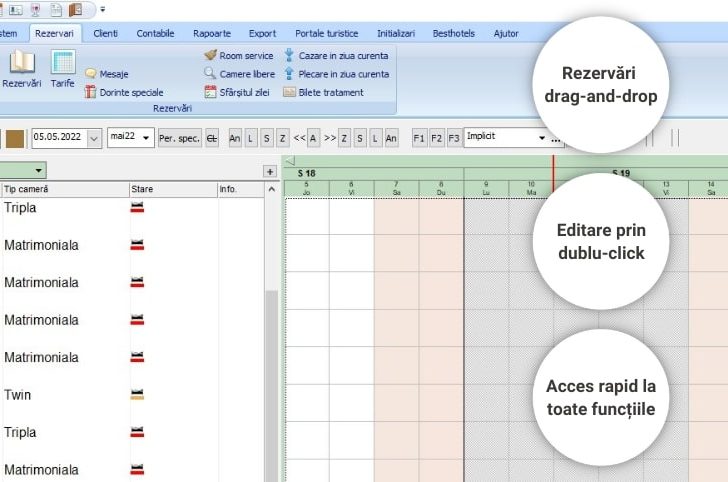Expand the date picker 05.05.2022
Viewport: 728px width, 482px height.
pos(94,138)
